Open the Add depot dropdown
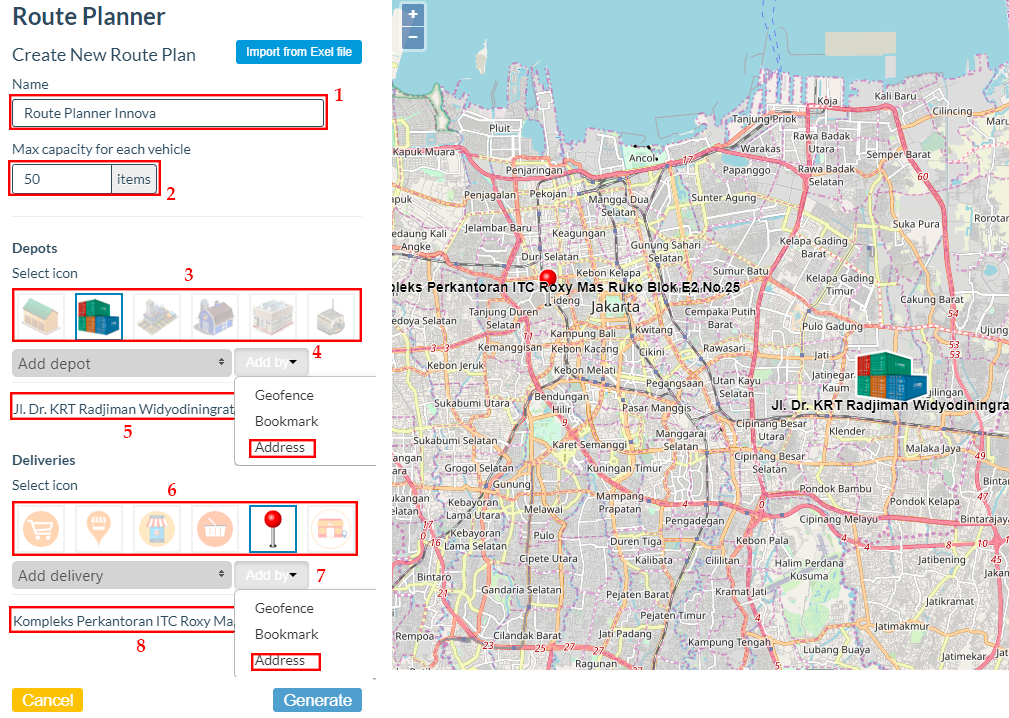Screen dimensions: 1009x718 point(121,363)
